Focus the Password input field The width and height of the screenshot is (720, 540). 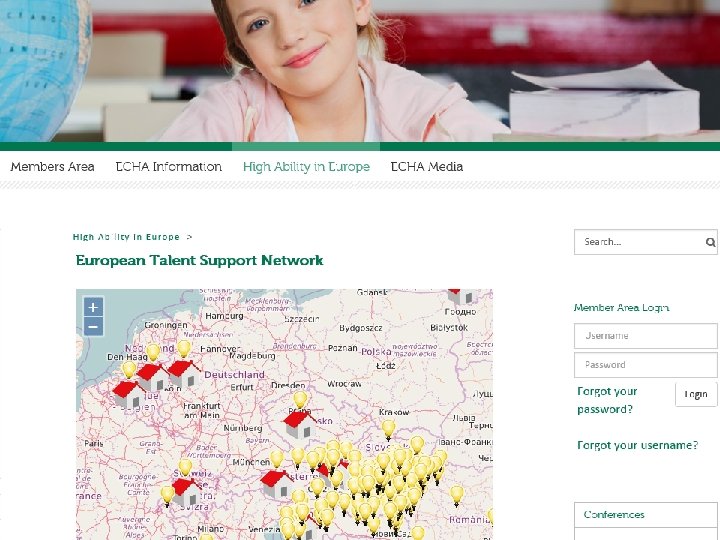pos(646,365)
